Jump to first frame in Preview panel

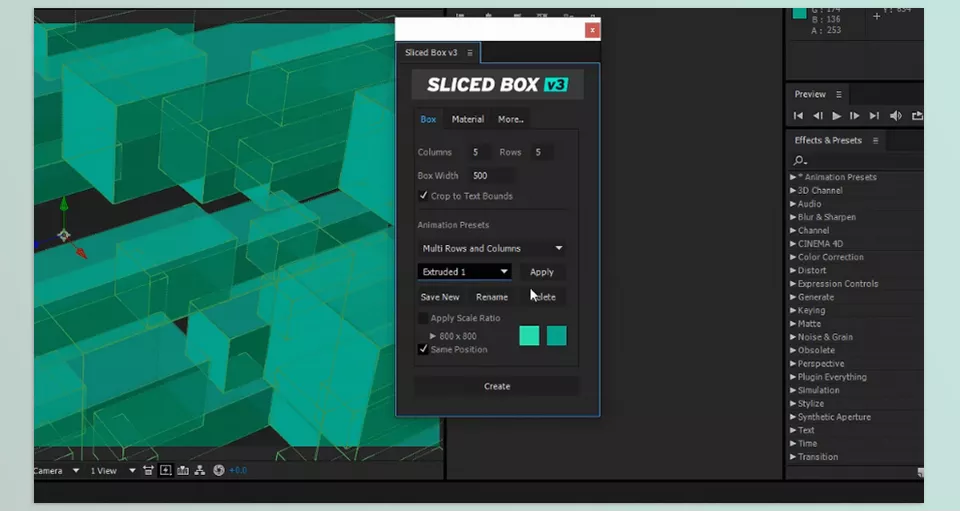pos(798,116)
